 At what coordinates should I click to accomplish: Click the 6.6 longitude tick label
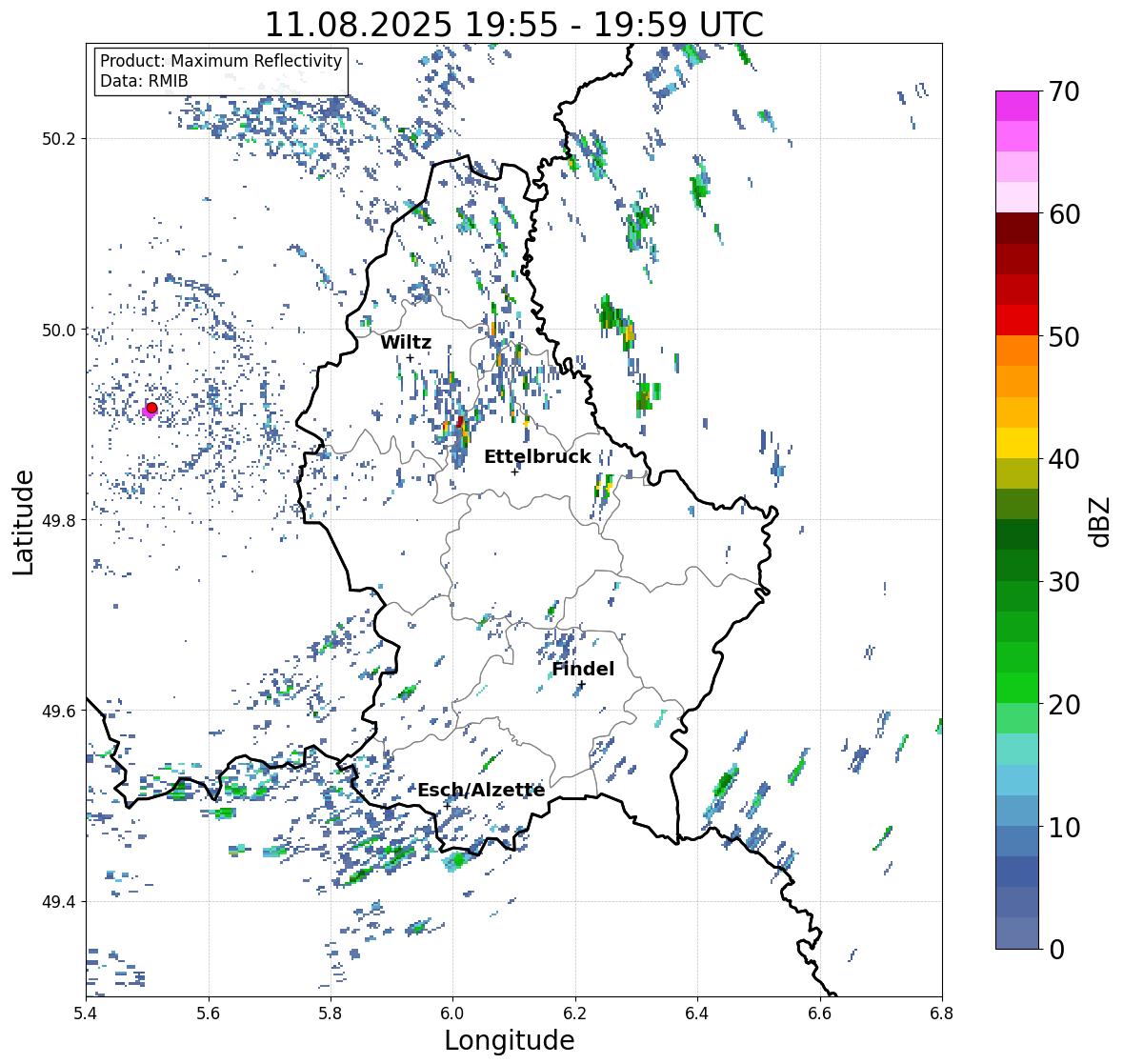tap(820, 1014)
